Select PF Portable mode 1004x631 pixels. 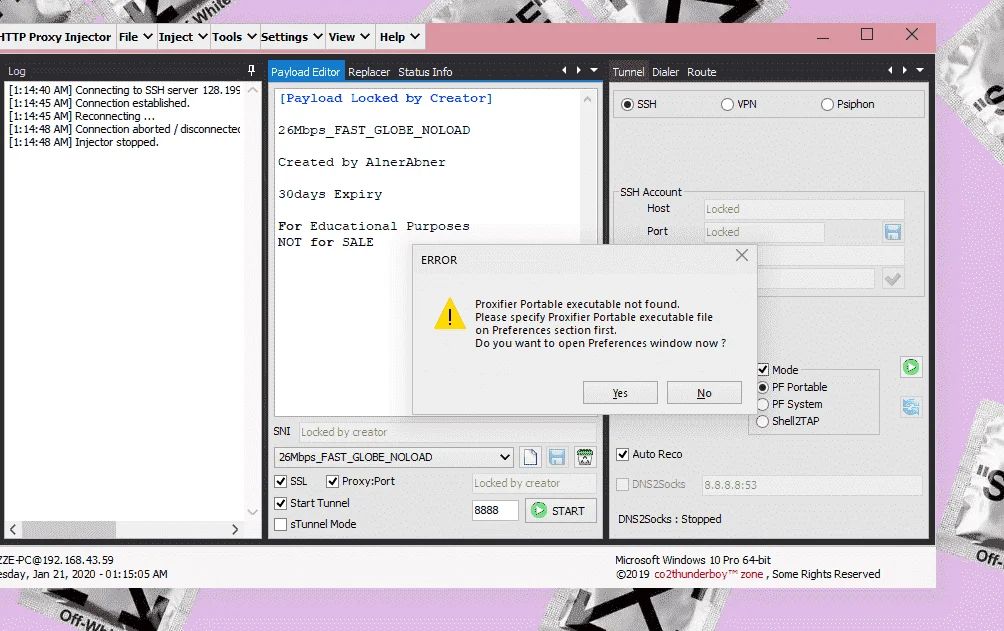(763, 387)
